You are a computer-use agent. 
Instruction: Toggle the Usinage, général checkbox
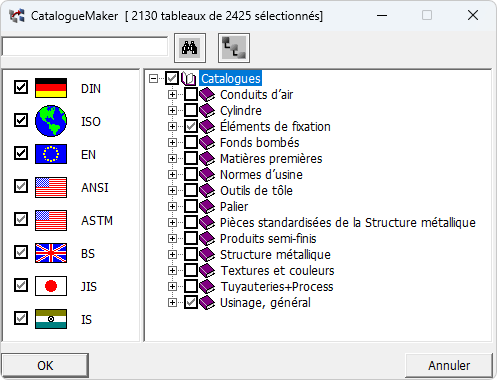(191, 303)
